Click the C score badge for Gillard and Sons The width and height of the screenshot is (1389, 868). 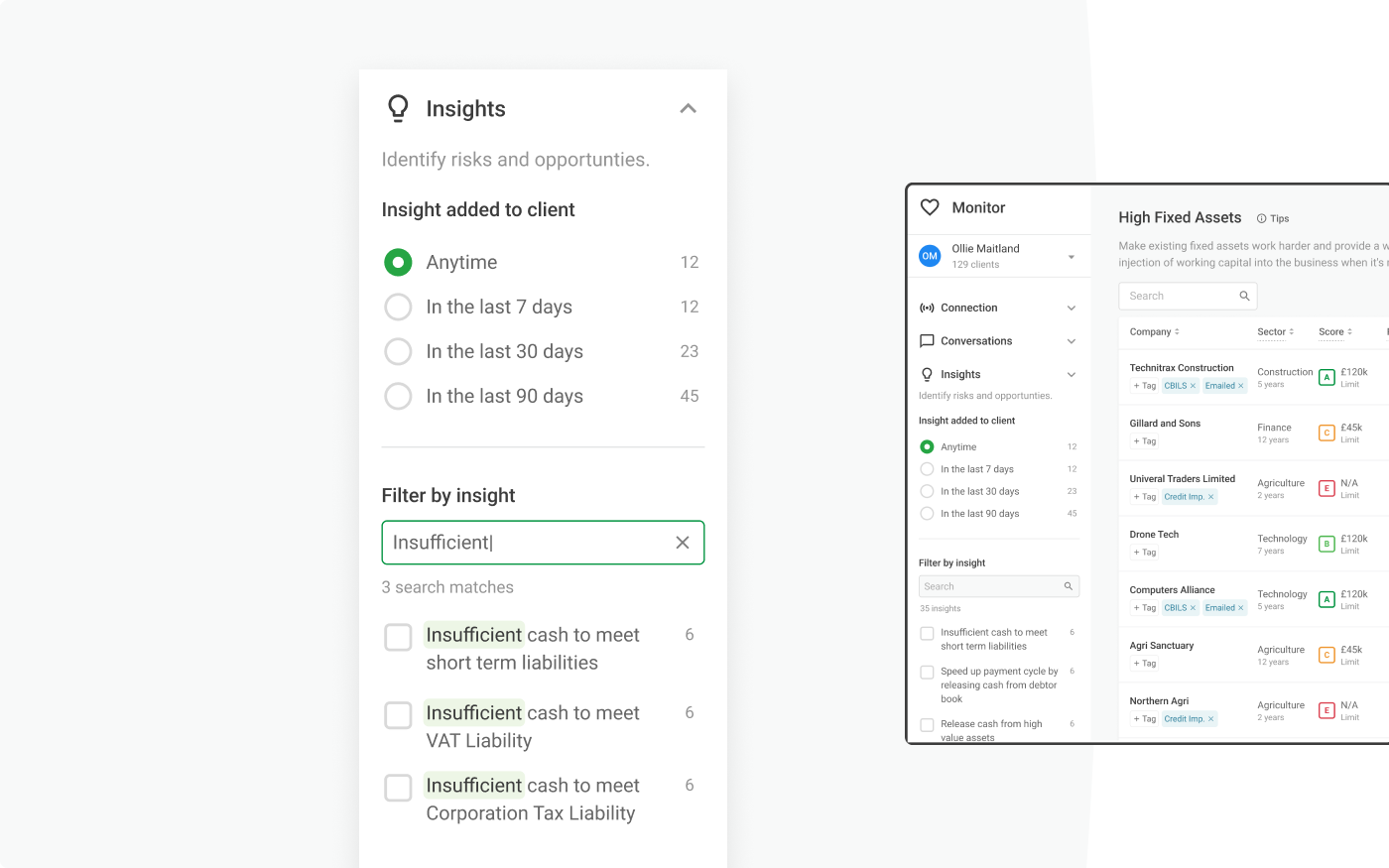[1326, 433]
